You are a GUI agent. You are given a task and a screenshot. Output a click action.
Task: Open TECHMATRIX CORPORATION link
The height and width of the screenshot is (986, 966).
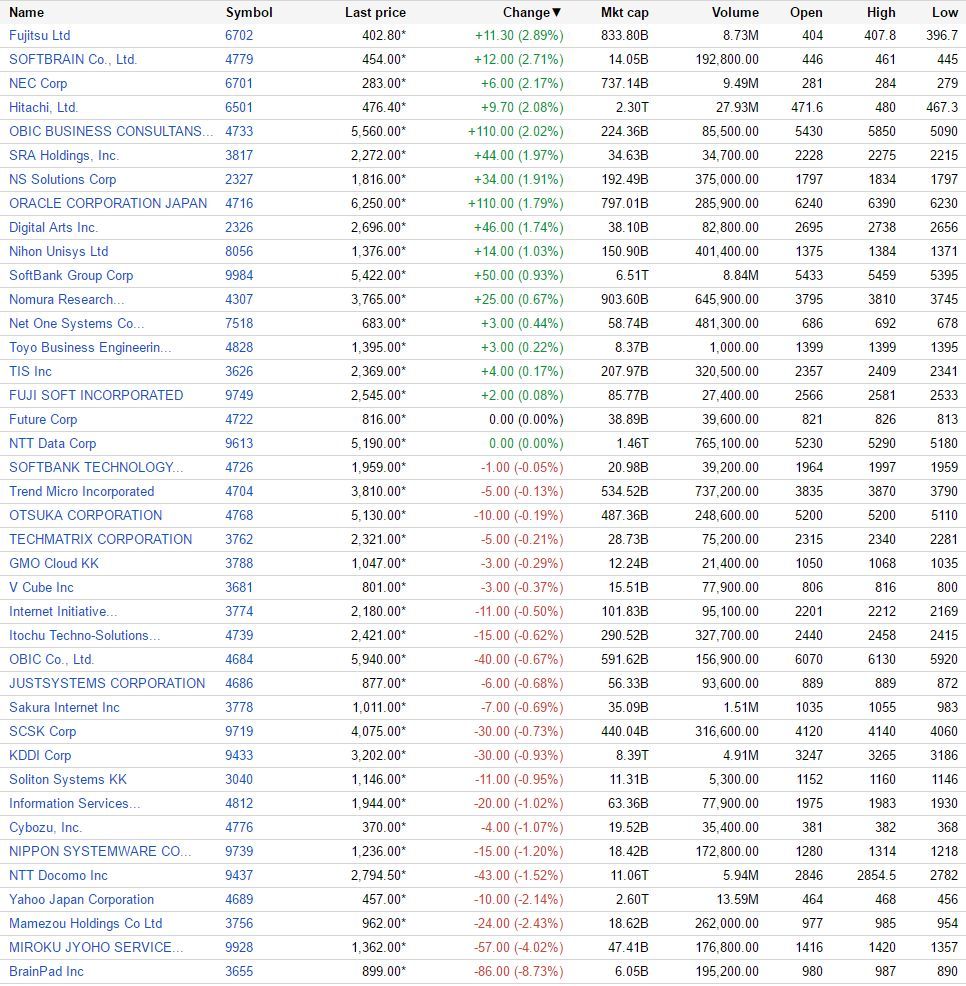pyautogui.click(x=101, y=539)
